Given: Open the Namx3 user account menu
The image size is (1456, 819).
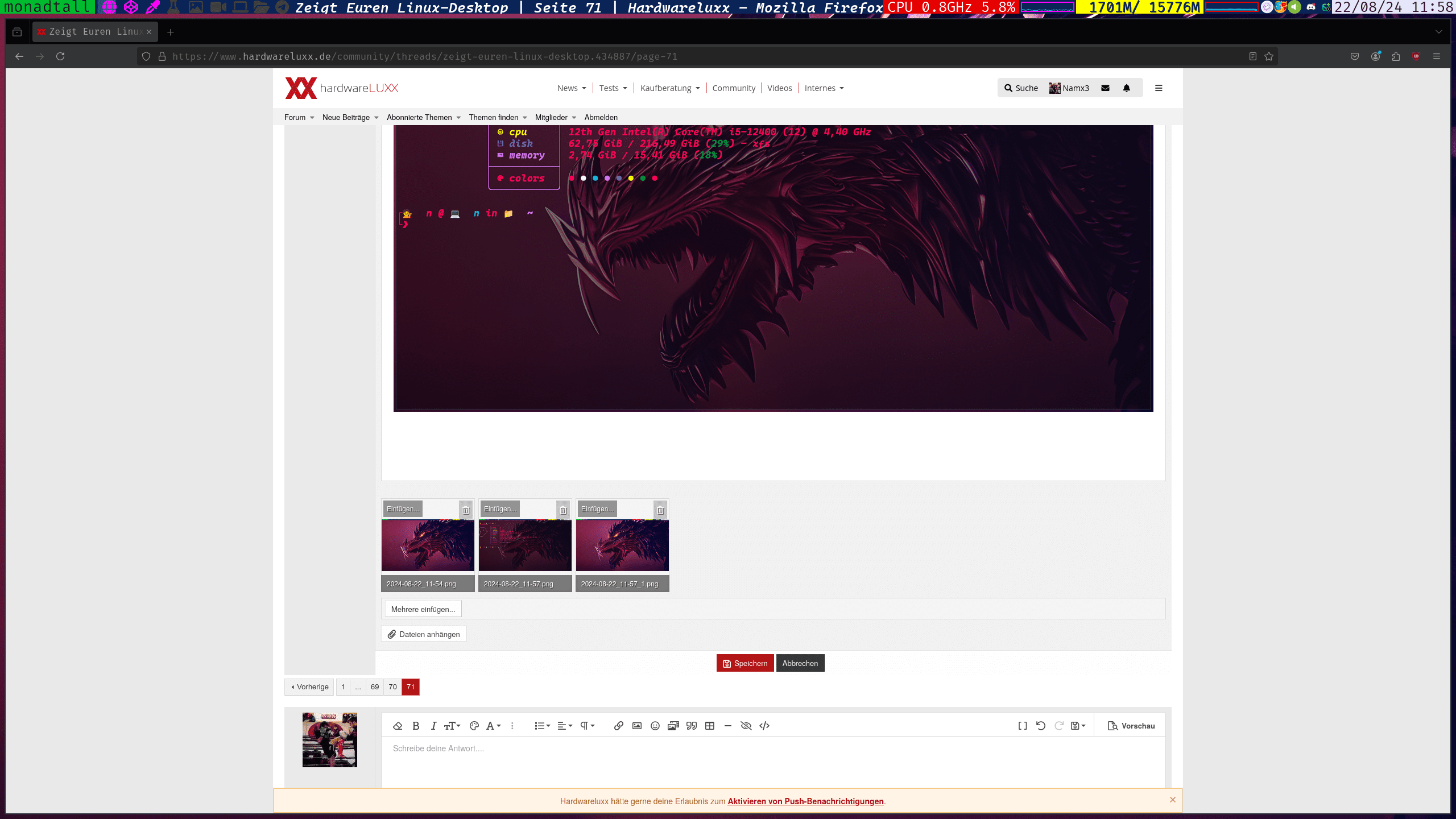Looking at the screenshot, I should pyautogui.click(x=1069, y=88).
